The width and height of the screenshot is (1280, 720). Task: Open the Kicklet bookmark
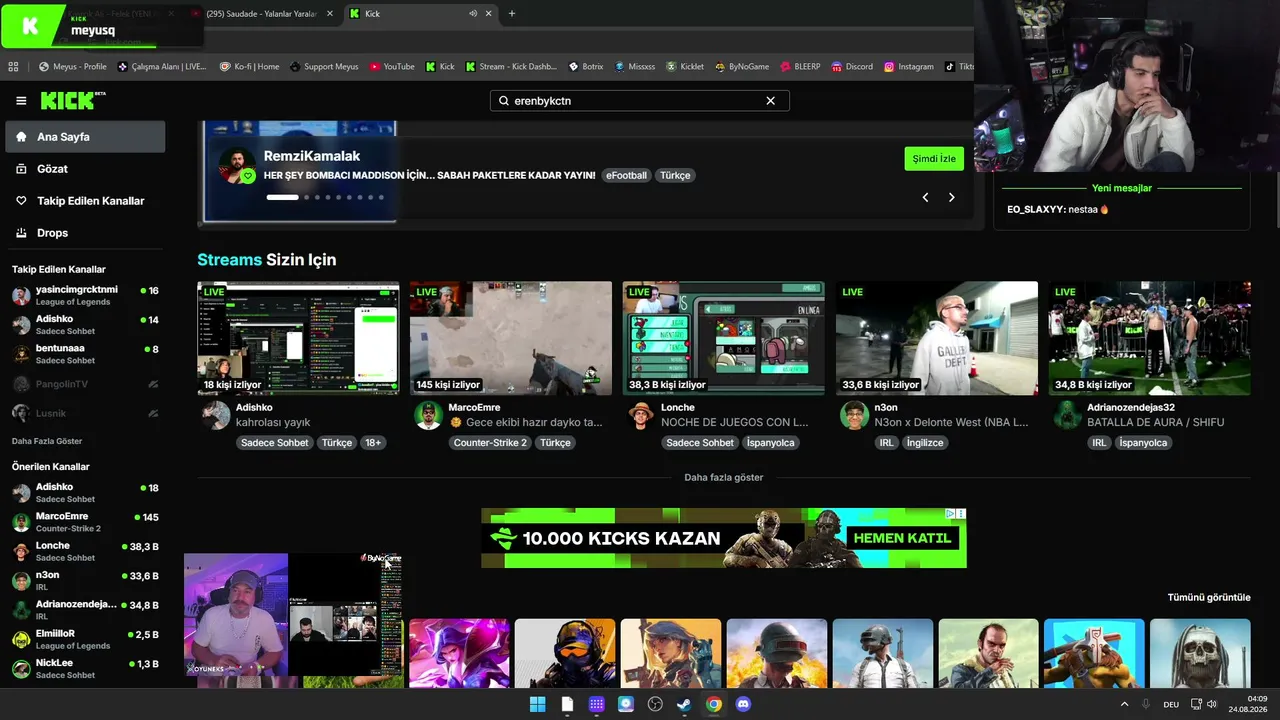pos(685,67)
